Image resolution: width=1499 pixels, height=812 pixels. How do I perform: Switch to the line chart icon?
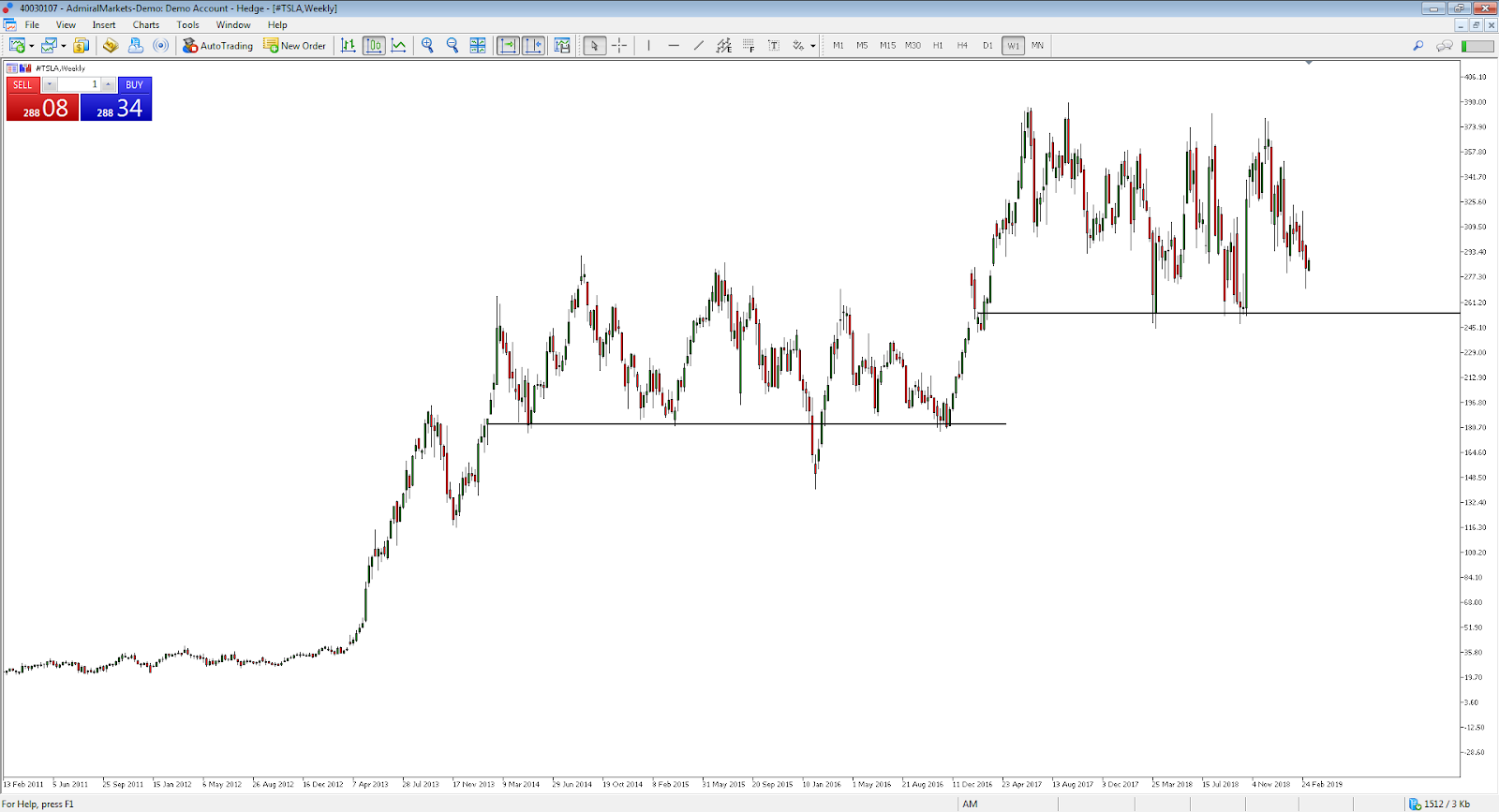(x=398, y=45)
